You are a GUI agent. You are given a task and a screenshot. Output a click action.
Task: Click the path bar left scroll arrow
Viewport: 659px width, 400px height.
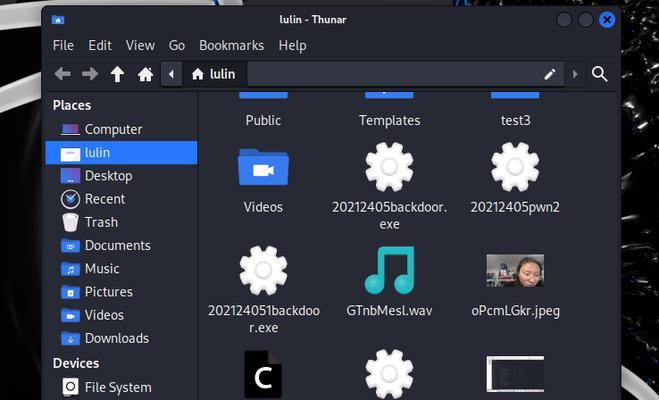pyautogui.click(x=171, y=74)
